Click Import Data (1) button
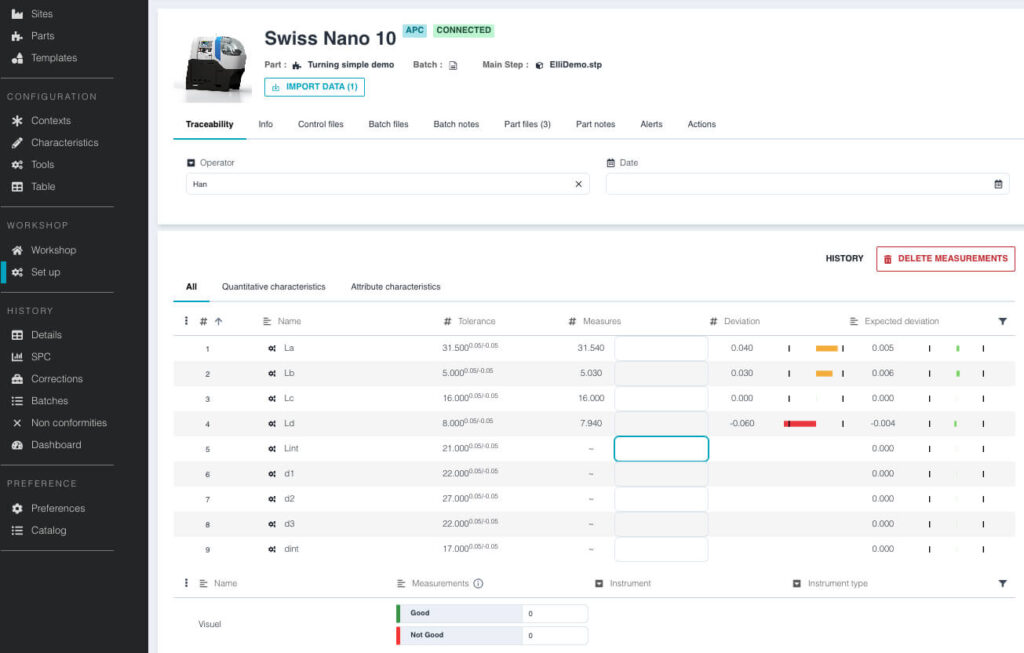The width and height of the screenshot is (1024, 653). tap(314, 87)
